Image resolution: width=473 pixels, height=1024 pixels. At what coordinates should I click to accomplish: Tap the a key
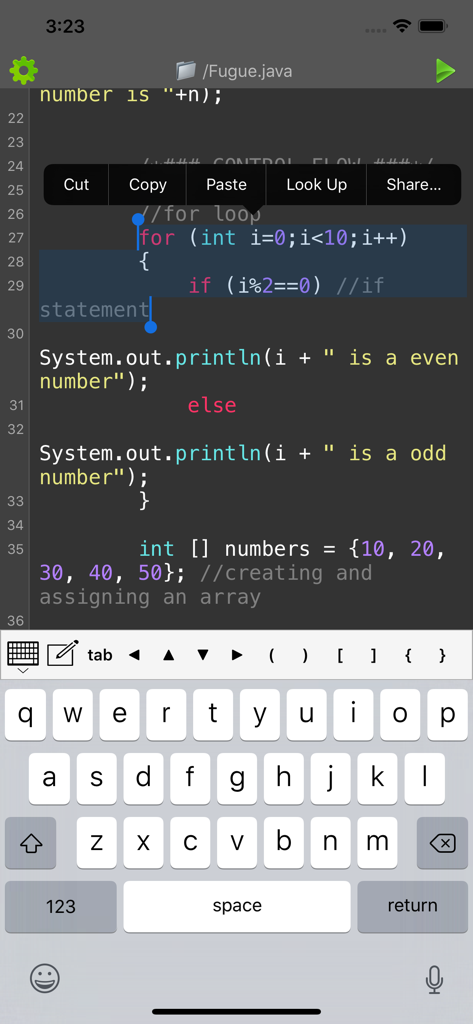tap(49, 778)
